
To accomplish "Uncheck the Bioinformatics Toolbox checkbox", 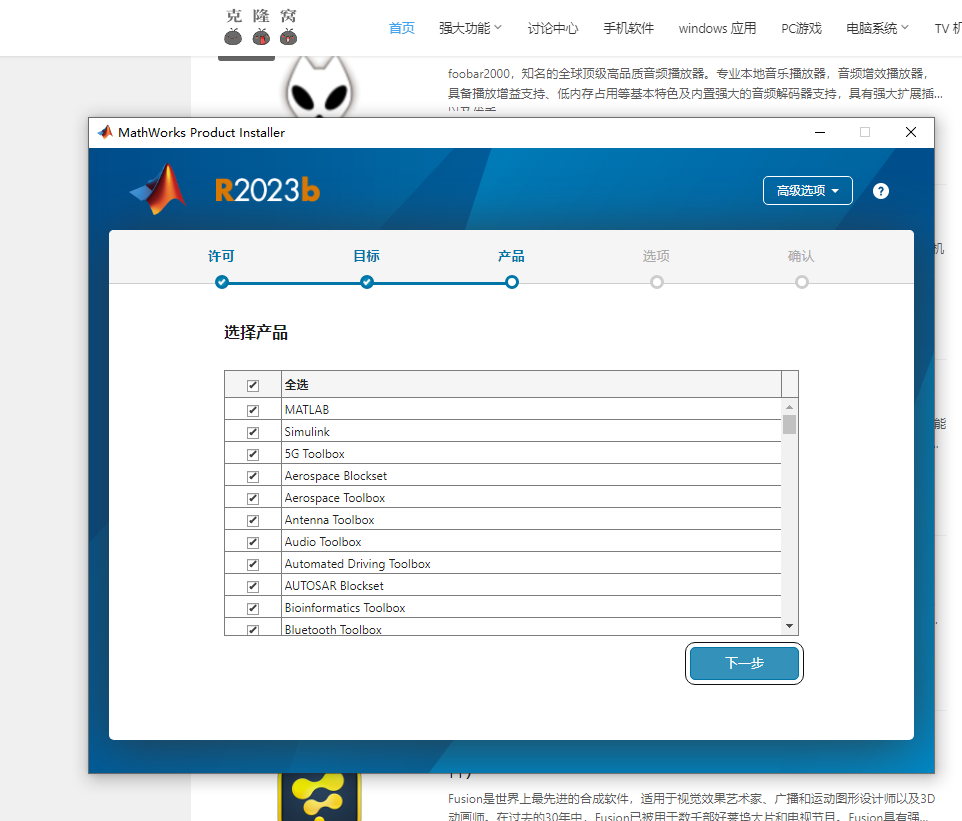I will click(x=253, y=608).
